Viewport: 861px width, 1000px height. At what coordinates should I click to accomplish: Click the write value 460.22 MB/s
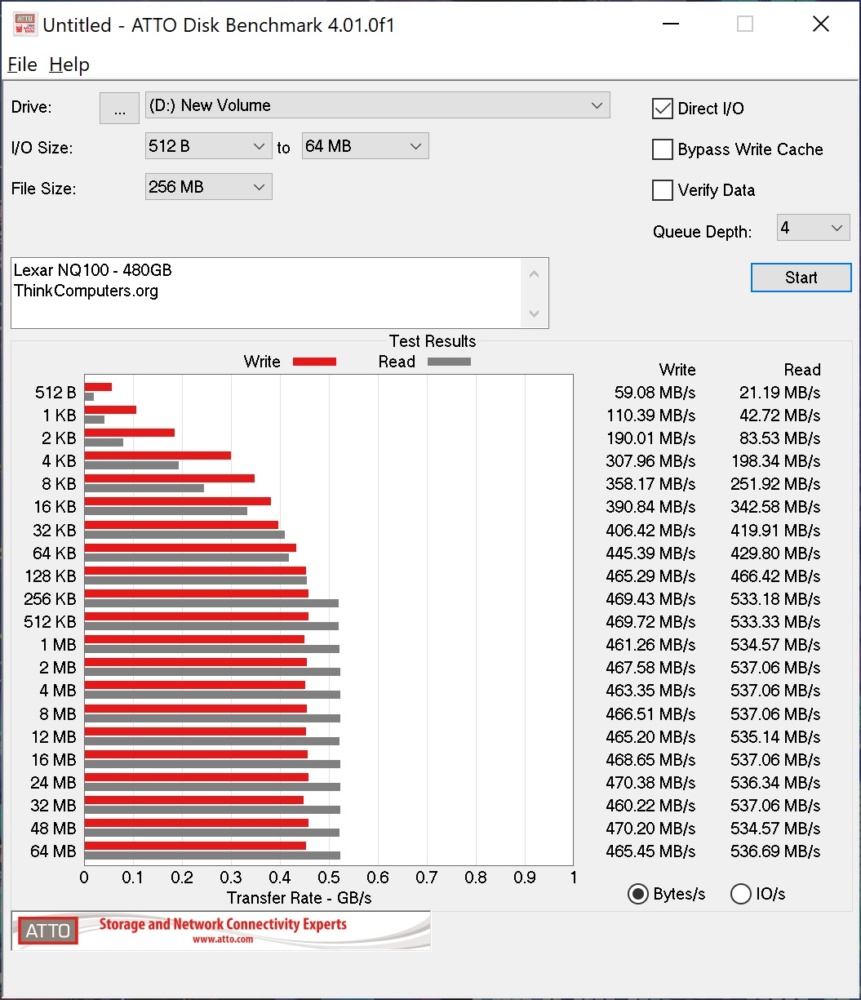(651, 805)
